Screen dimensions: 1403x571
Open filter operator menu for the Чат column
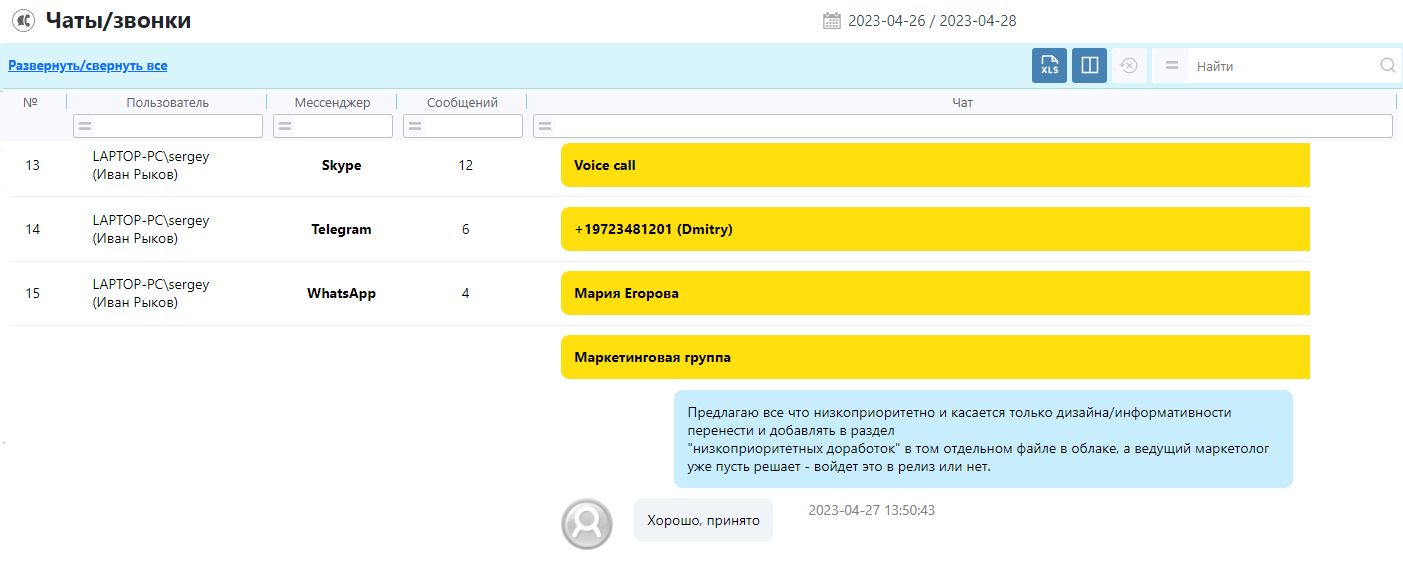click(545, 126)
